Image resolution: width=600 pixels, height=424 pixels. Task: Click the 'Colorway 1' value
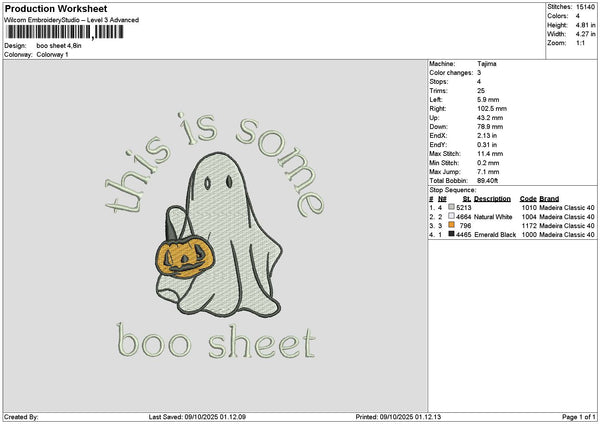pos(52,54)
